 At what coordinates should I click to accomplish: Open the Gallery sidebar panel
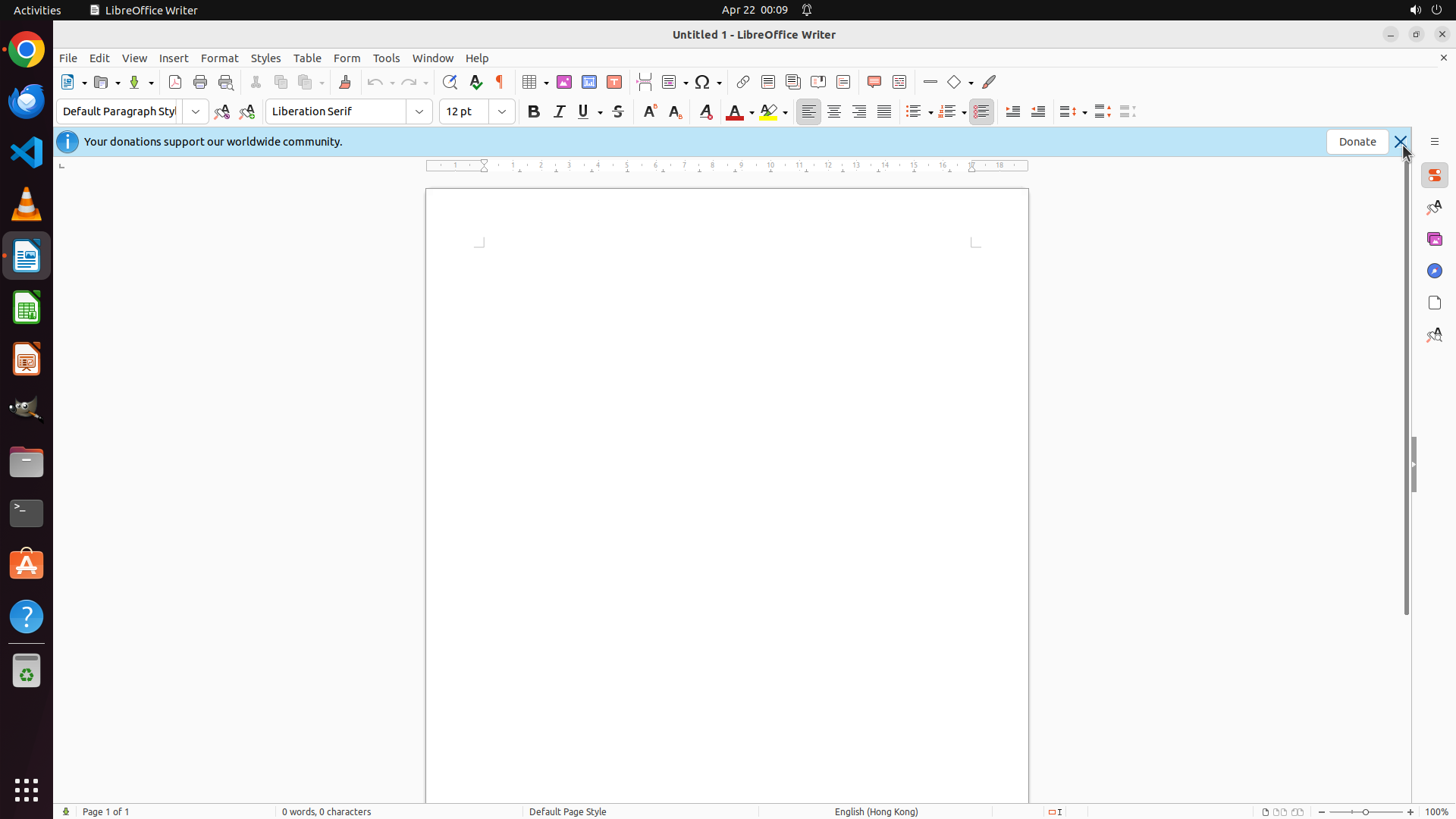coord(1434,239)
